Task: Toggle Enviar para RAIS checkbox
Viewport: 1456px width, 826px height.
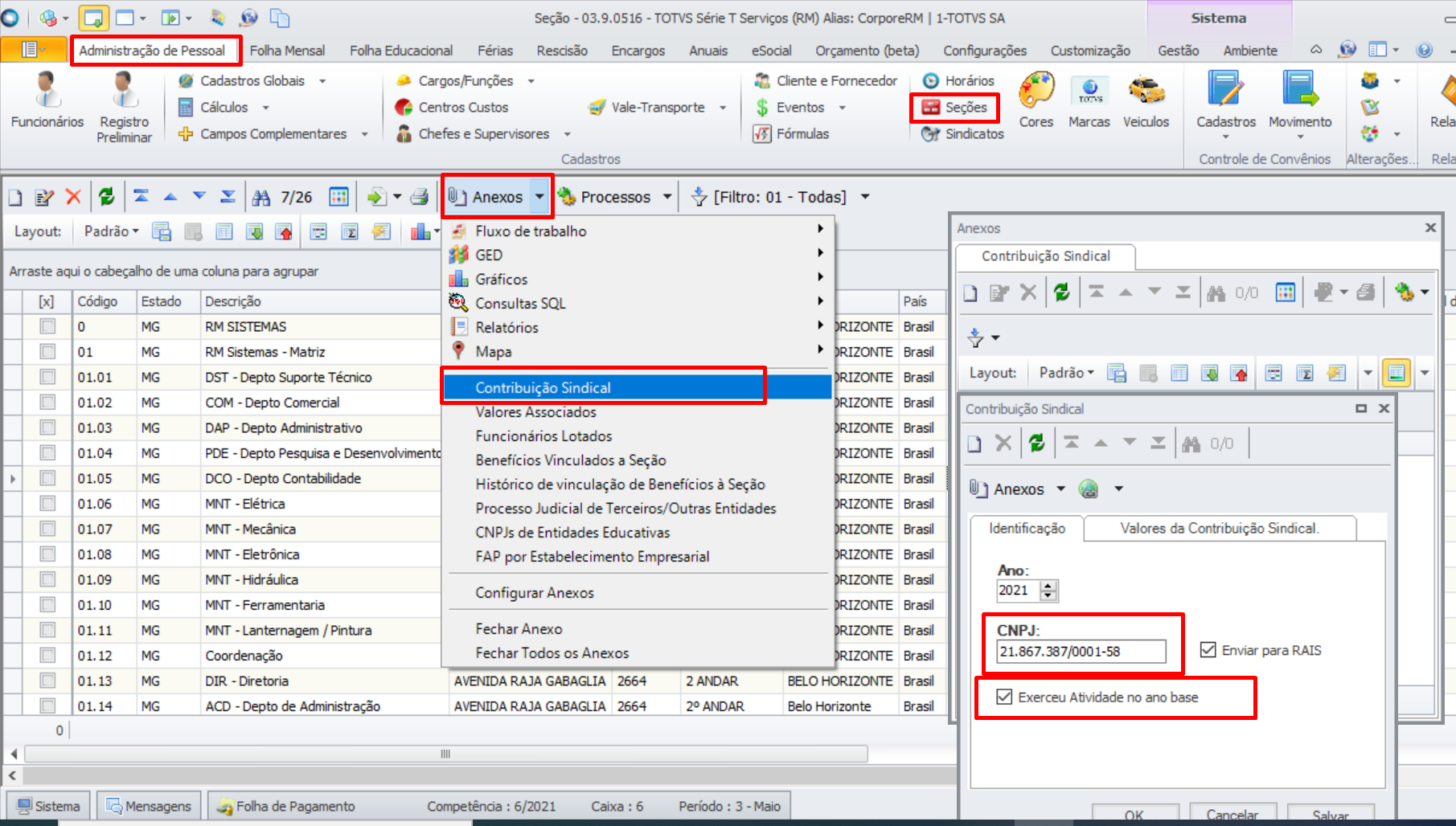Action: [x=1208, y=650]
